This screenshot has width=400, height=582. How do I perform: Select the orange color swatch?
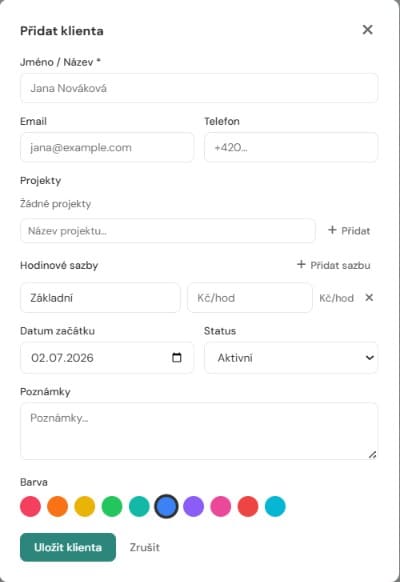pyautogui.click(x=58, y=506)
